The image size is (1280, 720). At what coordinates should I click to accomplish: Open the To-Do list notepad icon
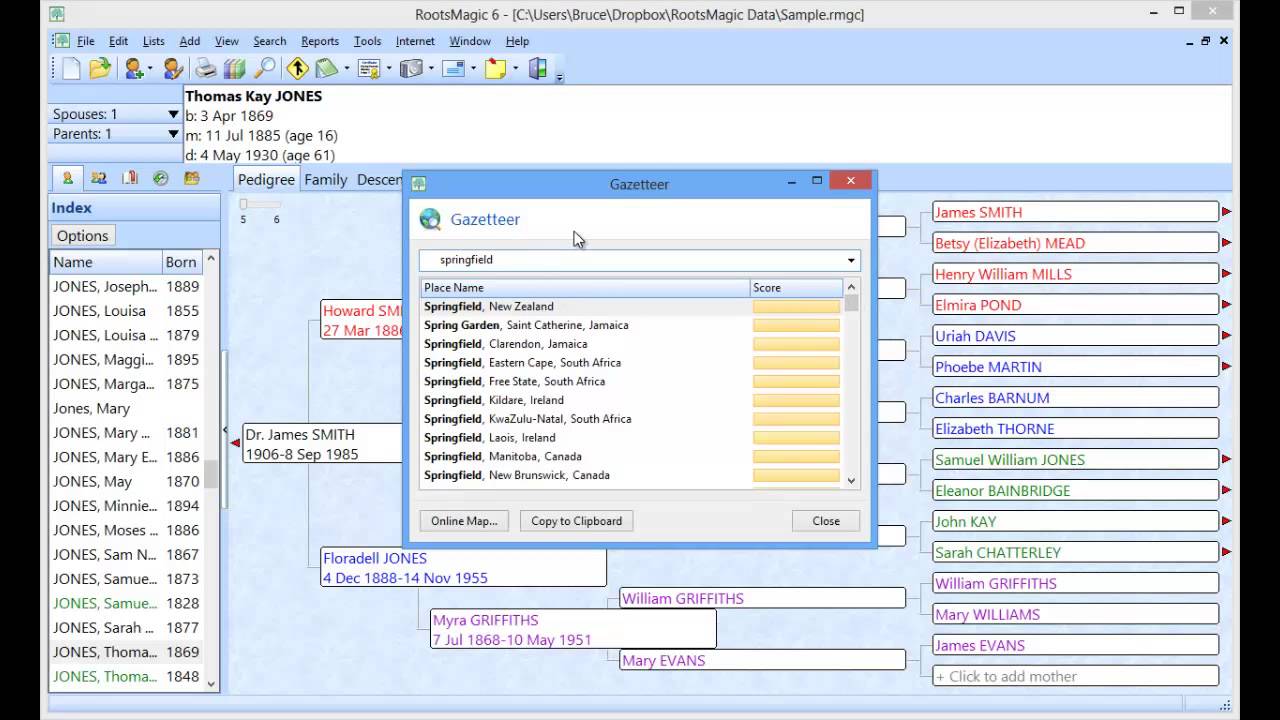[x=327, y=69]
